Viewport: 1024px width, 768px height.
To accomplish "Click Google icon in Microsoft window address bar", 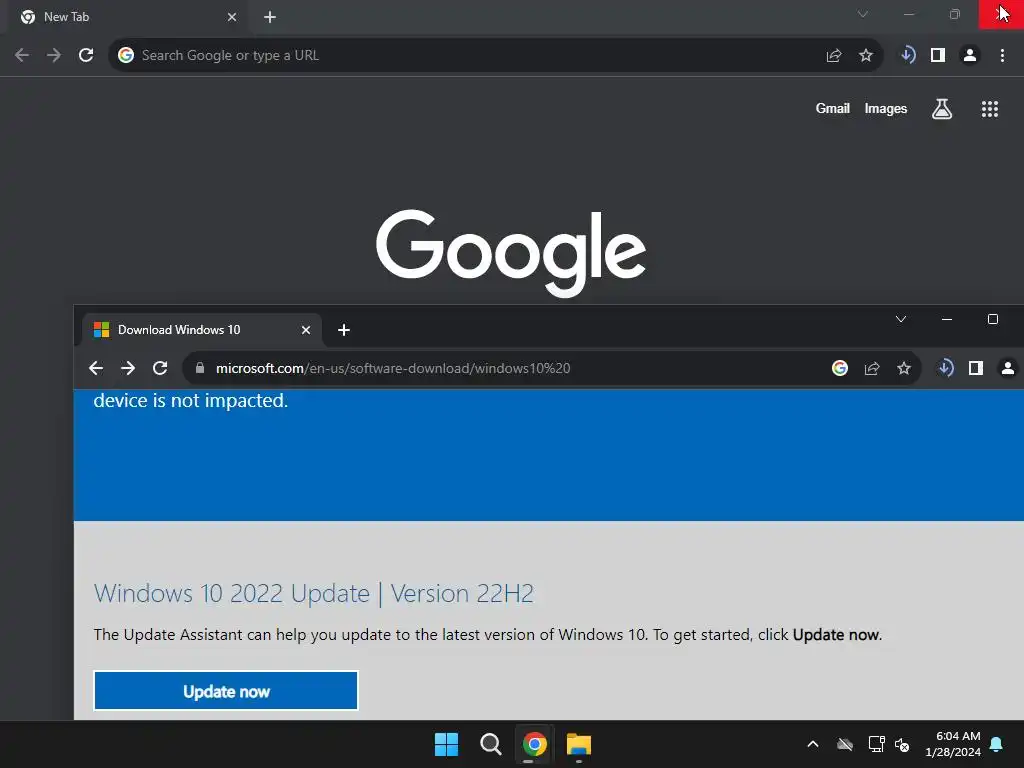I will (x=840, y=368).
